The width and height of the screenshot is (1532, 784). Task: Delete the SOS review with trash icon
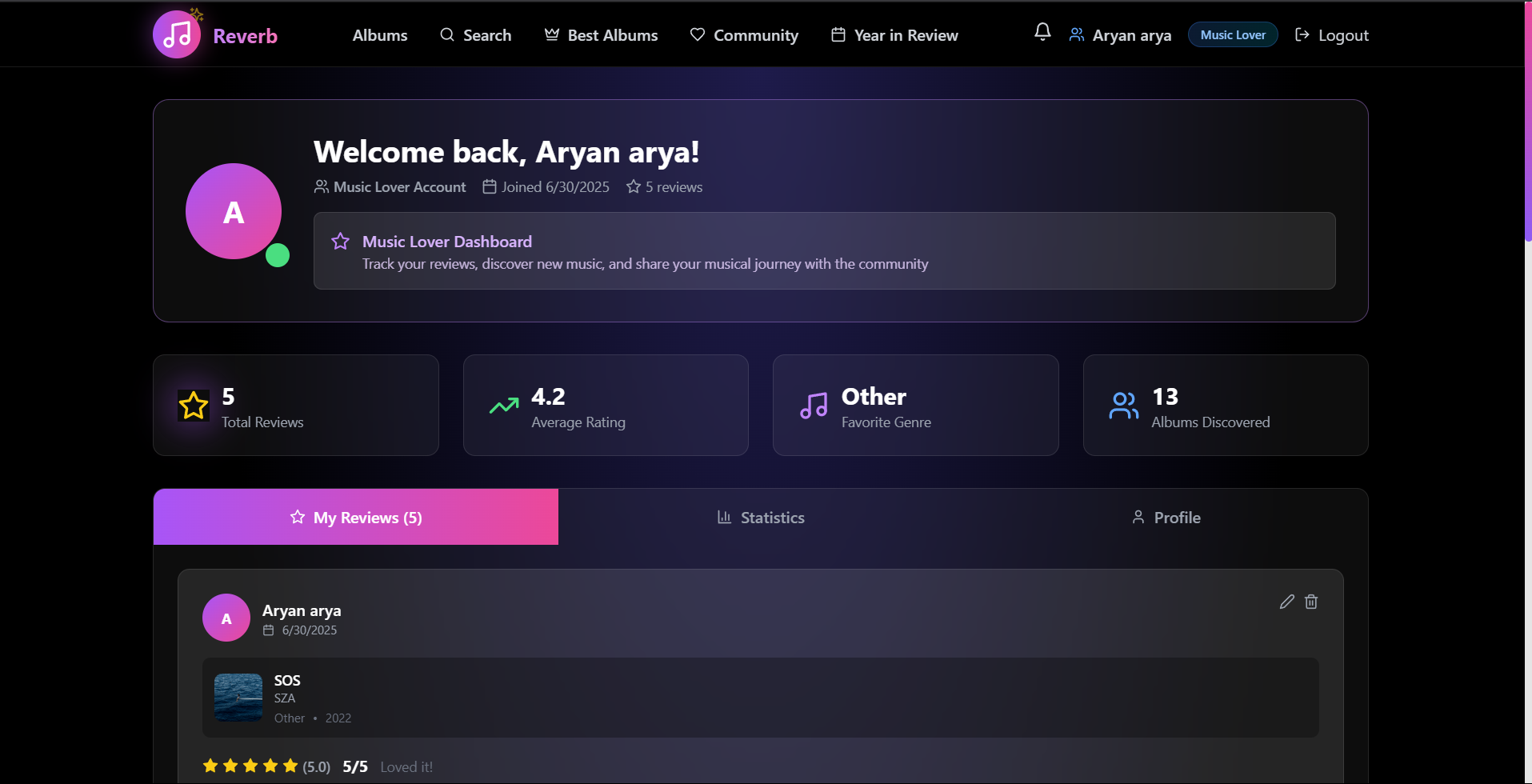point(1311,602)
